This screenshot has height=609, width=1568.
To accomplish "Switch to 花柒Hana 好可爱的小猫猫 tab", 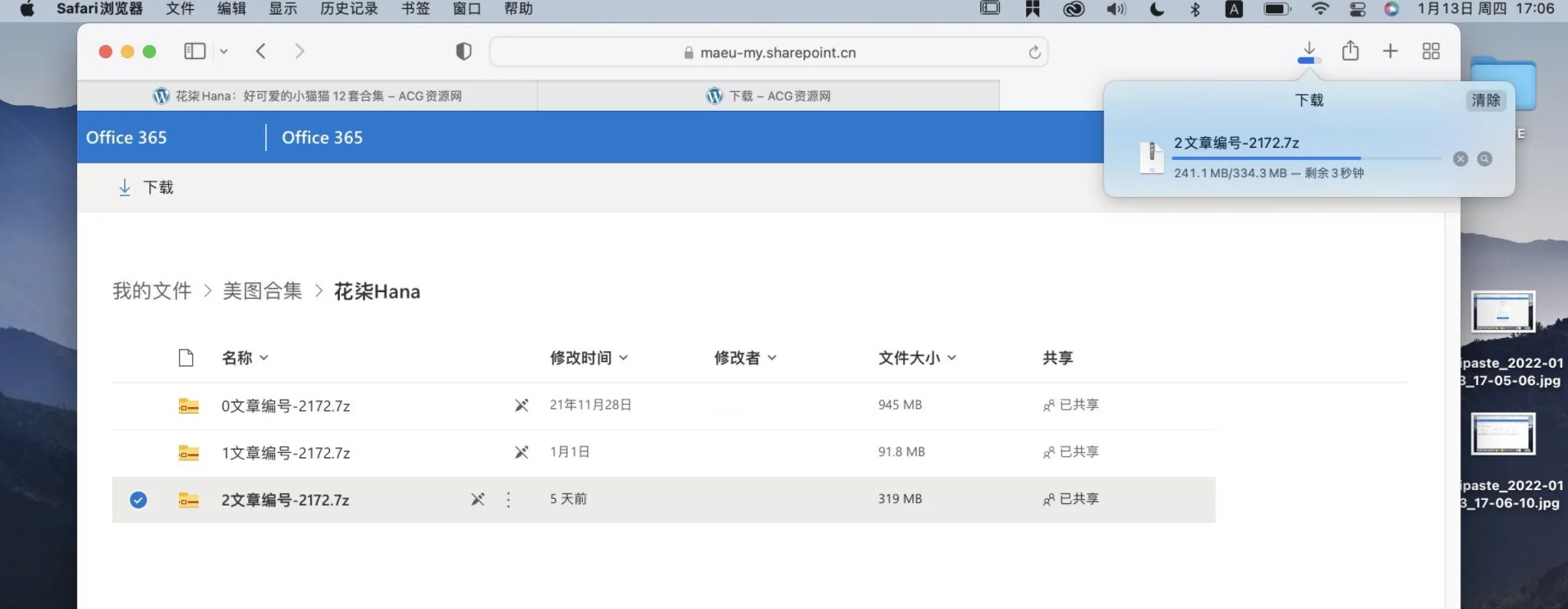I will [x=307, y=96].
